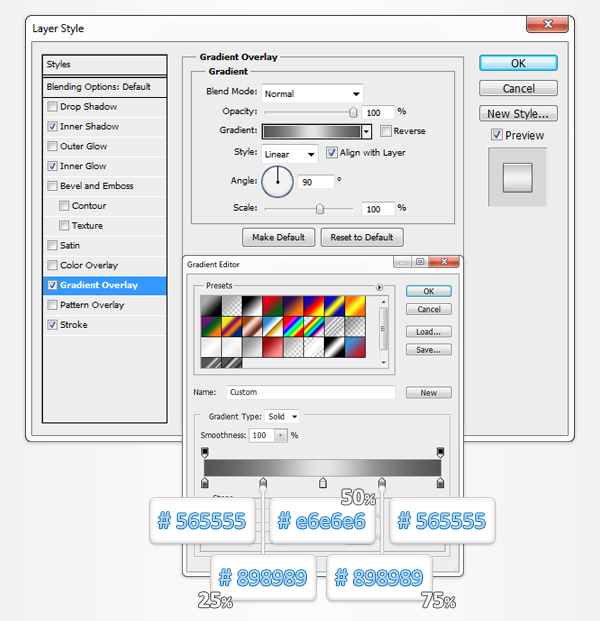
Task: Open the Smoothness arrow popup
Action: tap(280, 435)
